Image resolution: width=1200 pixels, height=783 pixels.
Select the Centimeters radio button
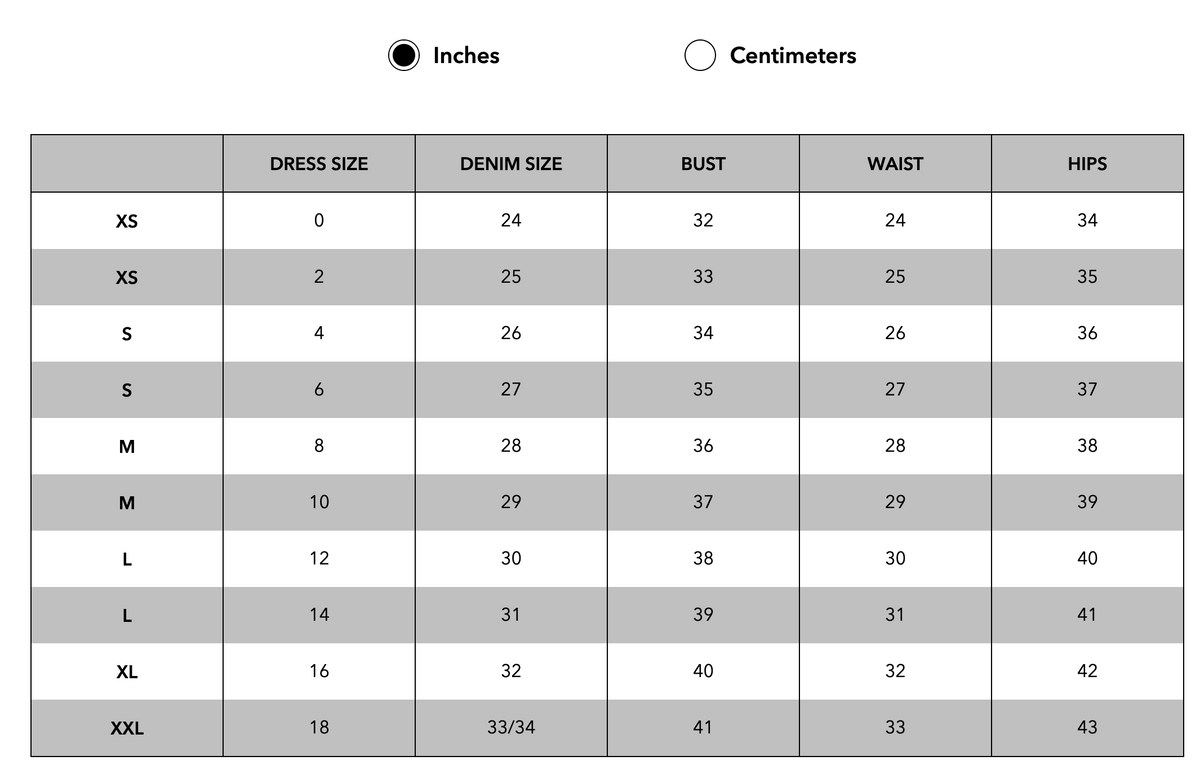700,56
